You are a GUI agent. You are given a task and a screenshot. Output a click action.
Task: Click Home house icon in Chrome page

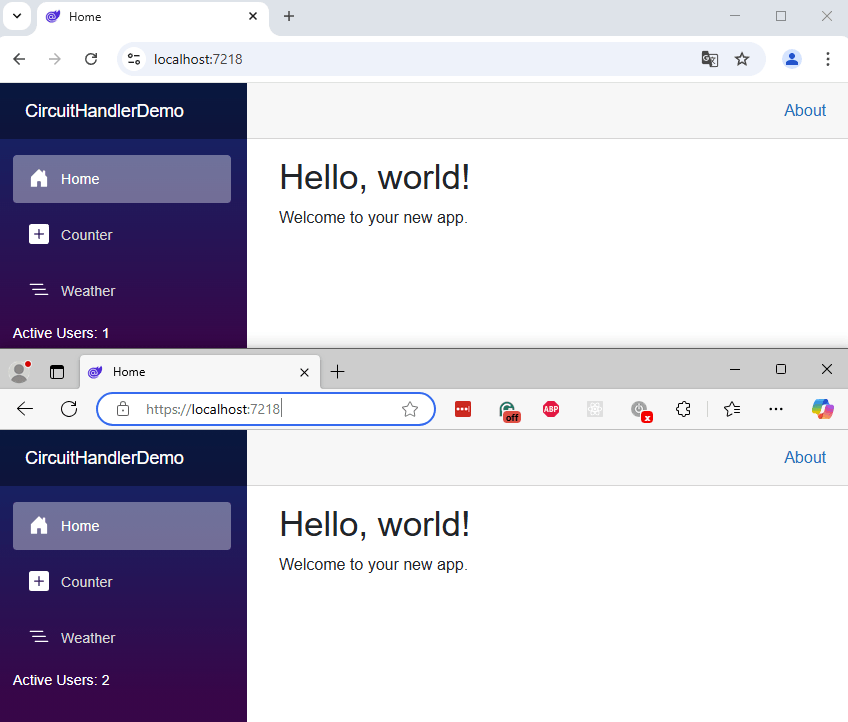click(39, 178)
